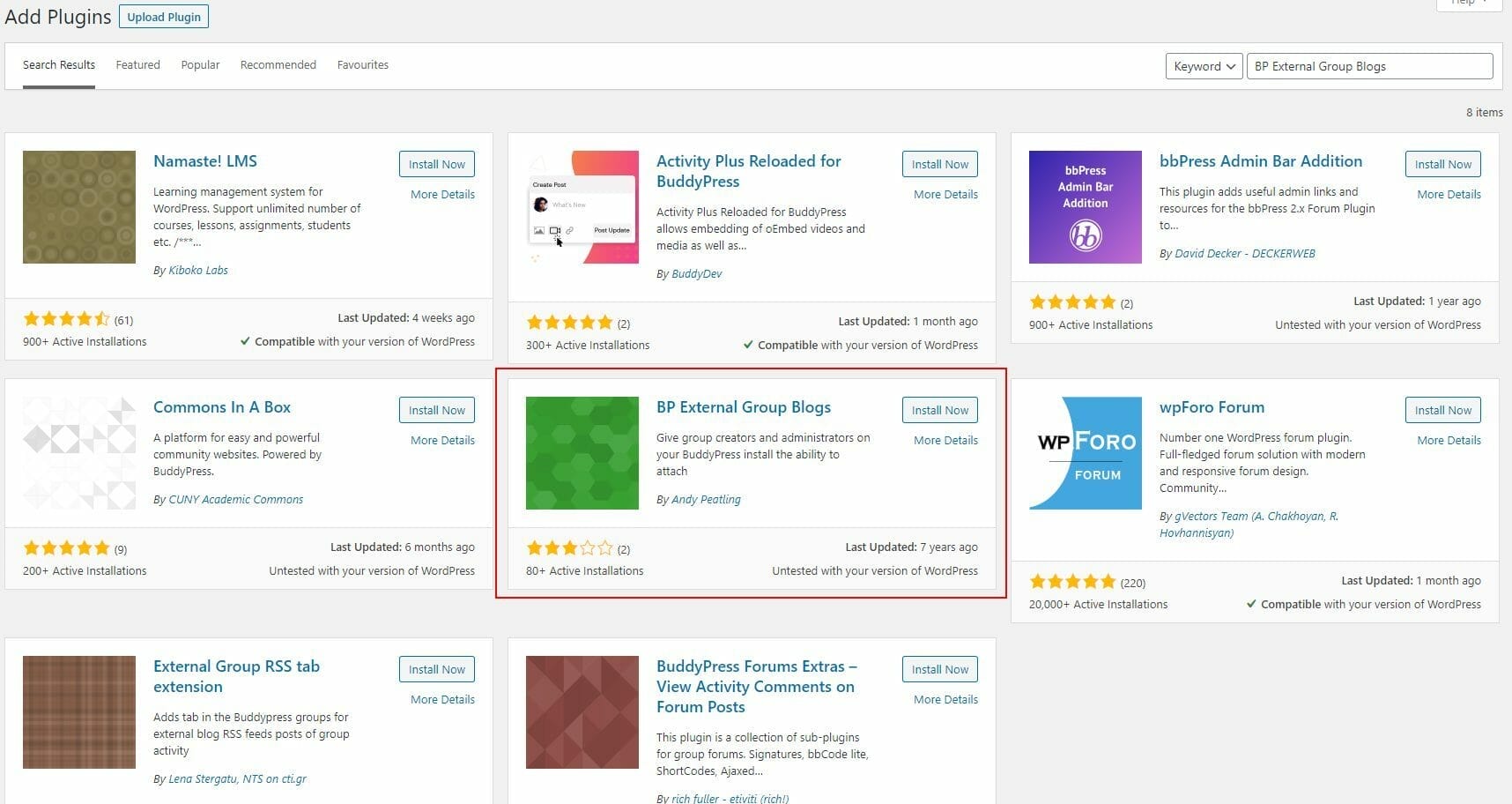Switch to the Featured tab
1512x804 pixels.
tap(138, 65)
